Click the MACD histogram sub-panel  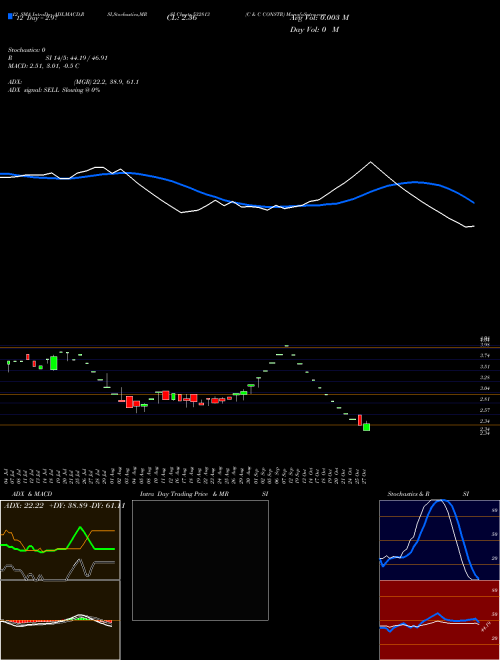coord(60,620)
